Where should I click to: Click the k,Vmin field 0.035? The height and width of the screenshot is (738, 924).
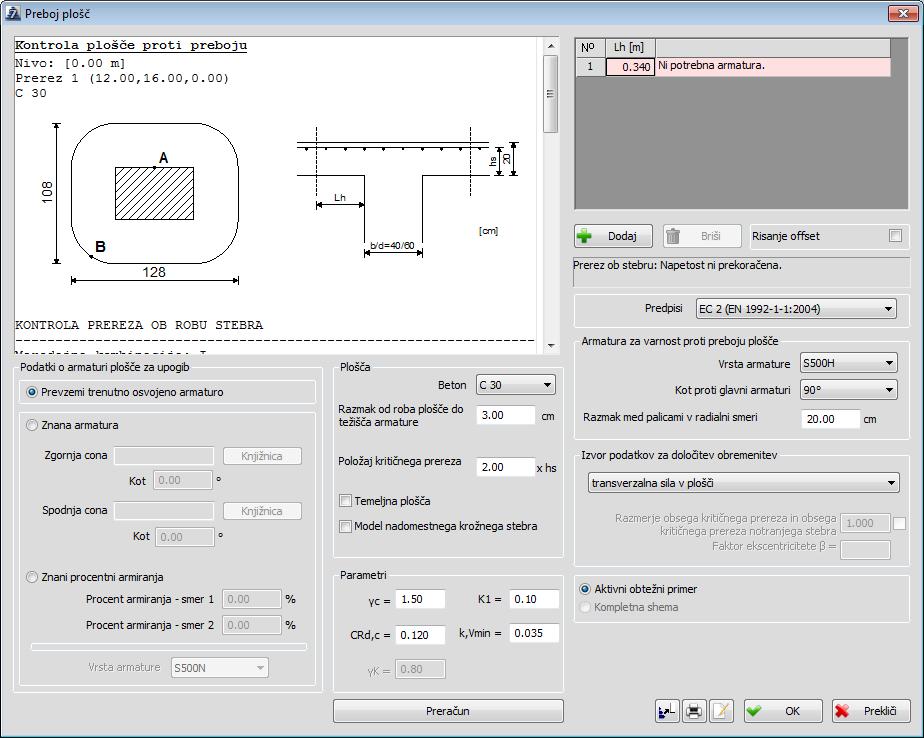533,633
